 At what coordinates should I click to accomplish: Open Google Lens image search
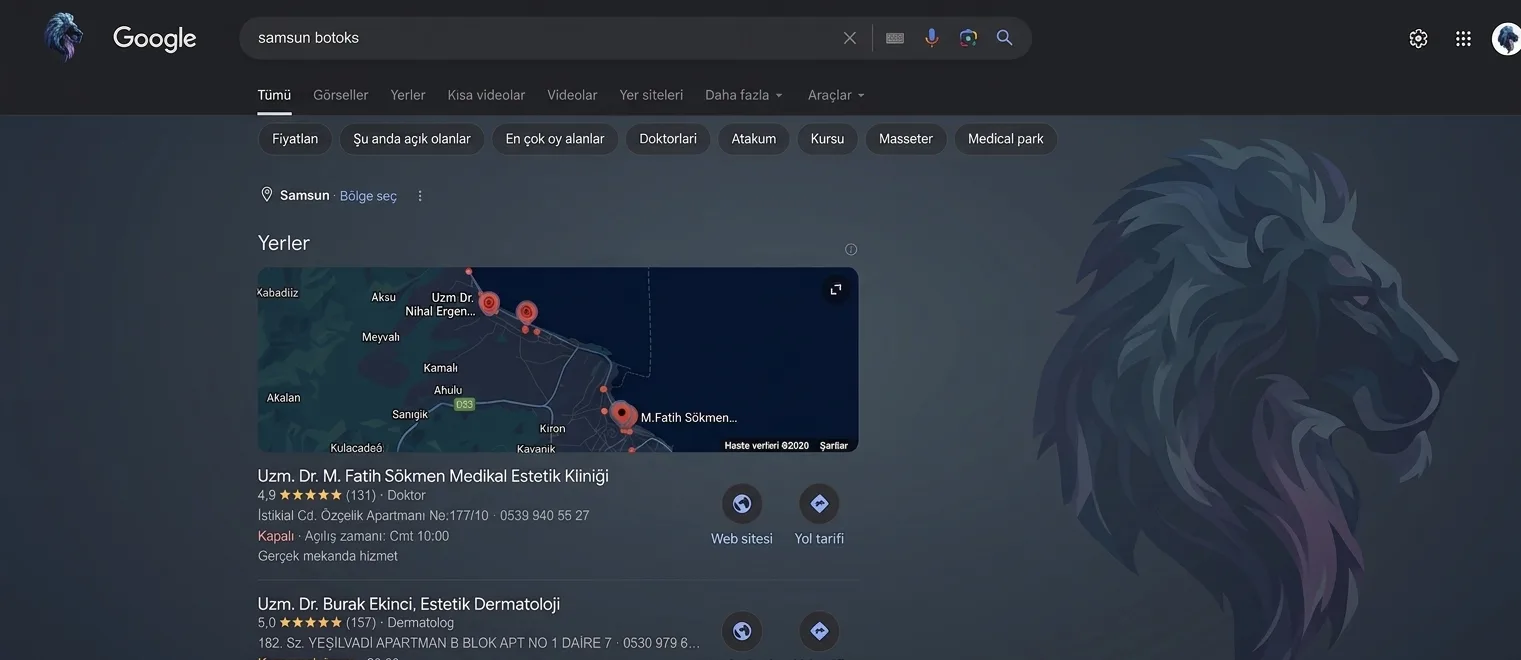pyautogui.click(x=968, y=38)
